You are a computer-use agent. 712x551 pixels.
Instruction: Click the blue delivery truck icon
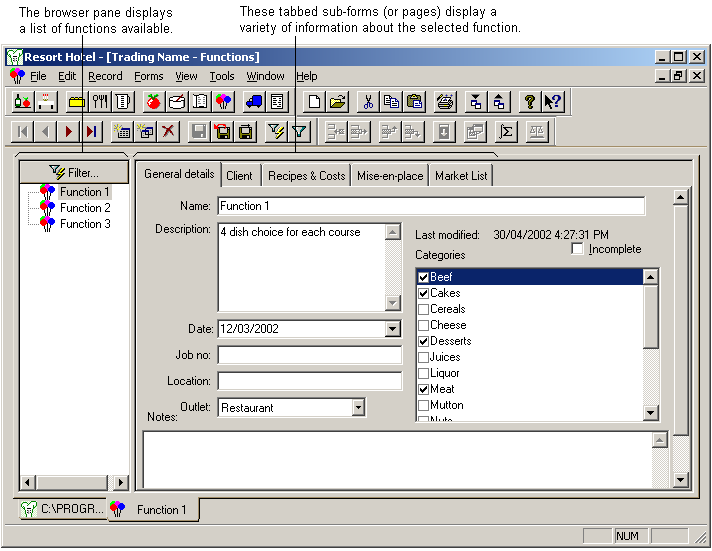(253, 101)
